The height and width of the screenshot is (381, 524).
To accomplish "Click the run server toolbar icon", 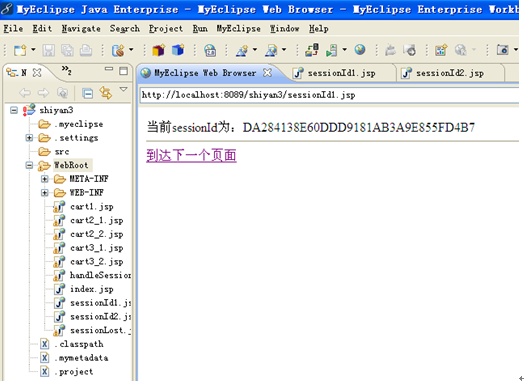I will tap(332, 50).
